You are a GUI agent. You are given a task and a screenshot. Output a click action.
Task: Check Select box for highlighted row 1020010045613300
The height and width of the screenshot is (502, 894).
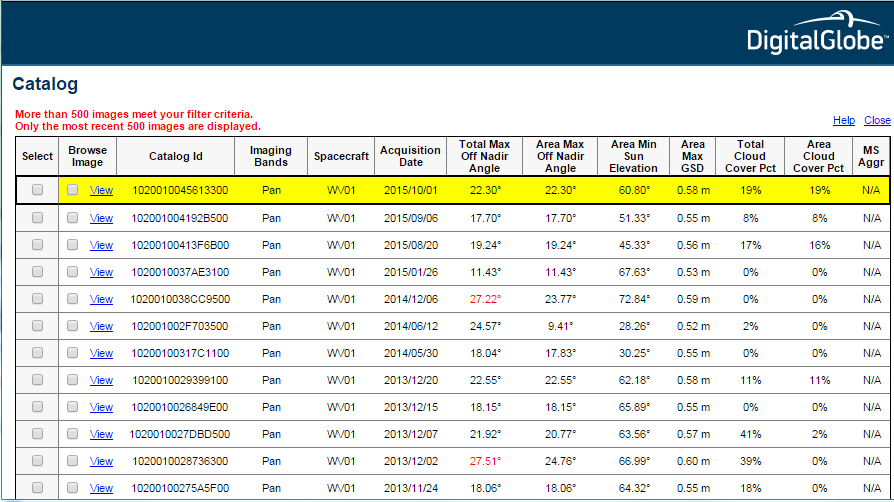(x=38, y=190)
